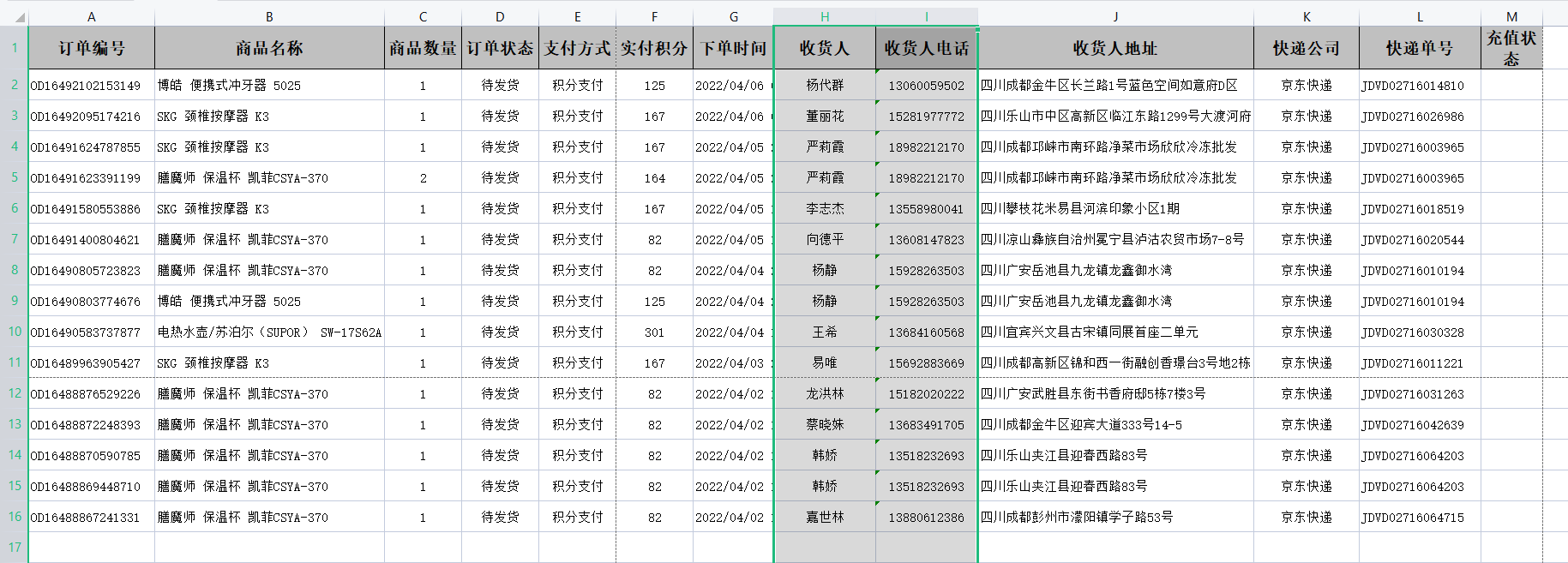Select row 17 header
The height and width of the screenshot is (563, 1568).
pos(15,547)
